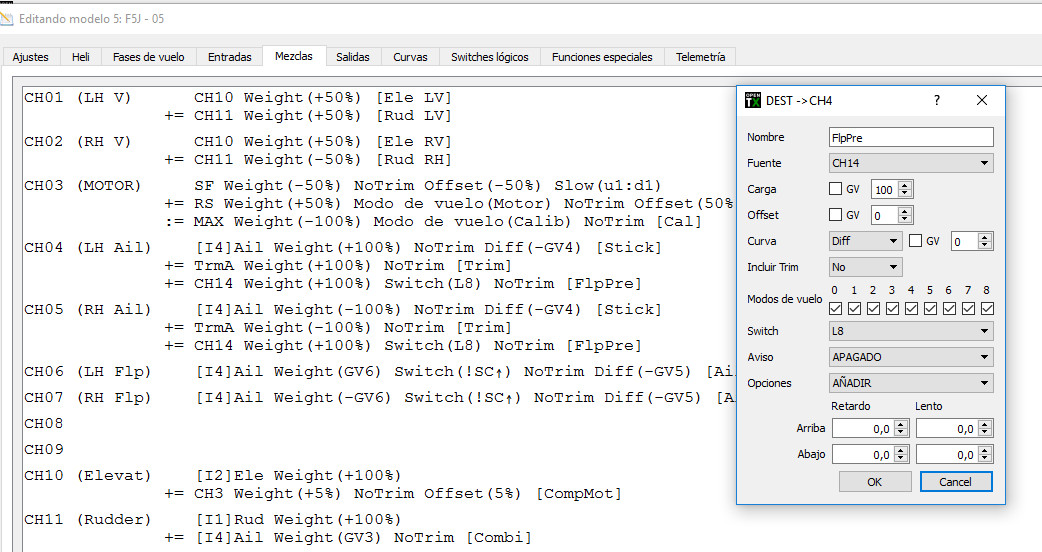The height and width of the screenshot is (552, 1042).
Task: Click the Nombre field containing FlpPre
Action: pos(911,137)
